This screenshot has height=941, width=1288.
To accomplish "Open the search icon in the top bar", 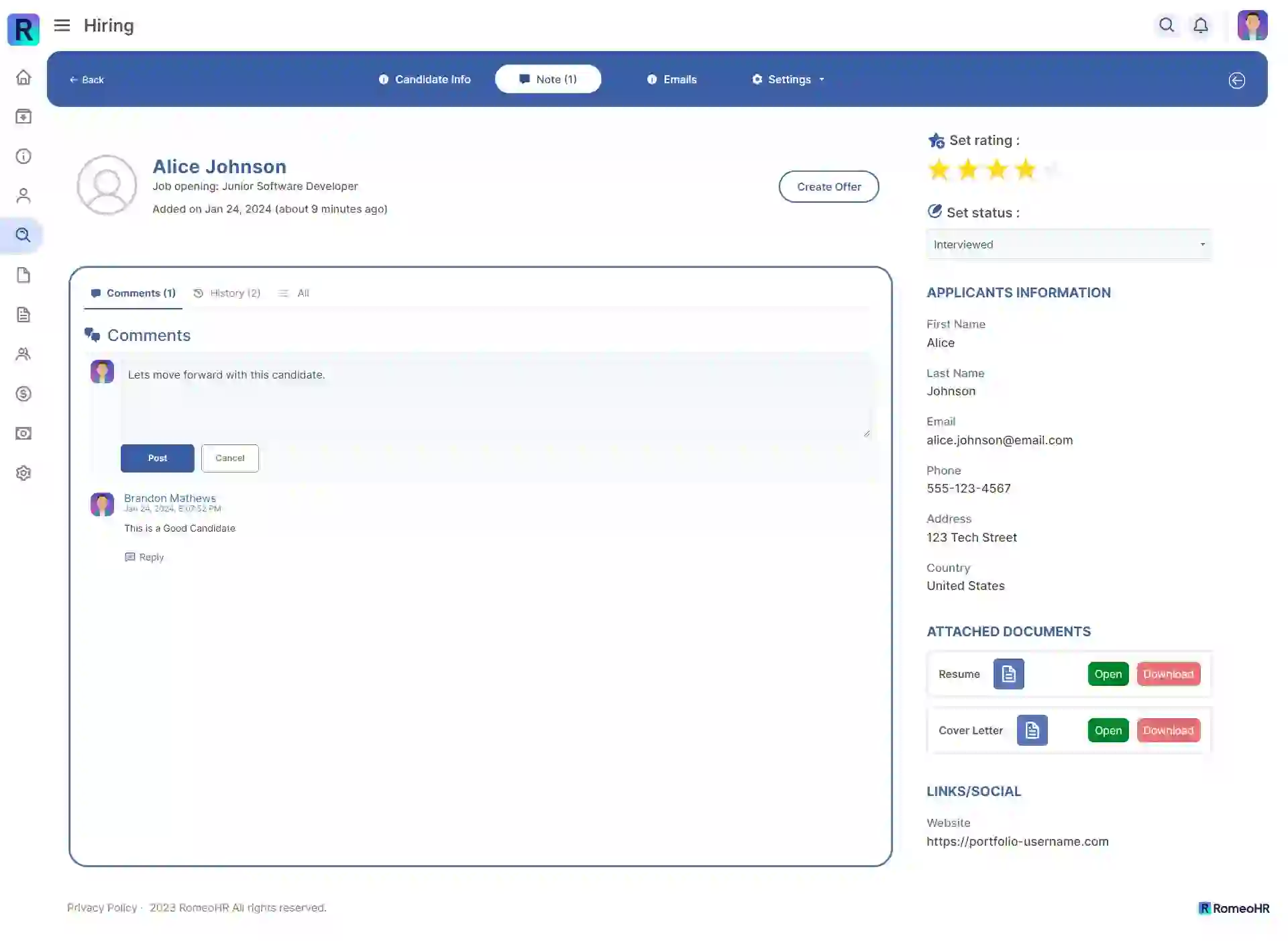I will click(x=1167, y=26).
